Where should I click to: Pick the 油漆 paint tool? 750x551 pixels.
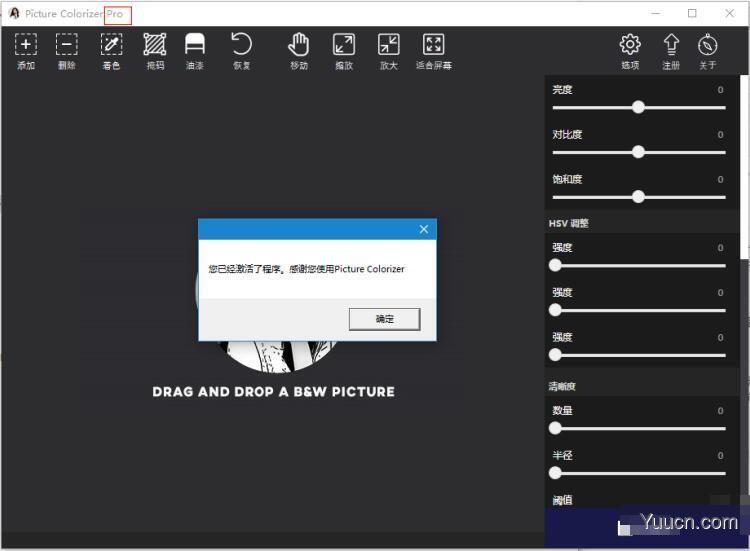pyautogui.click(x=195, y=51)
